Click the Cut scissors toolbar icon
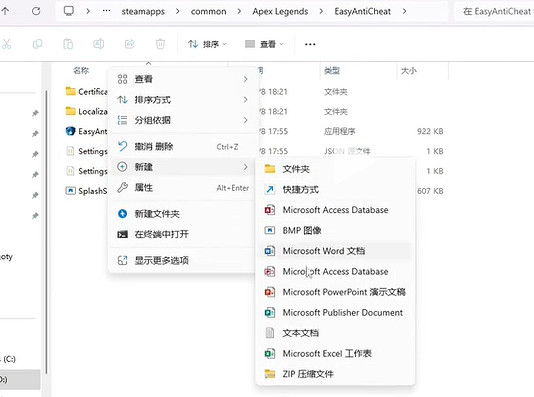 pyautogui.click(x=6, y=44)
